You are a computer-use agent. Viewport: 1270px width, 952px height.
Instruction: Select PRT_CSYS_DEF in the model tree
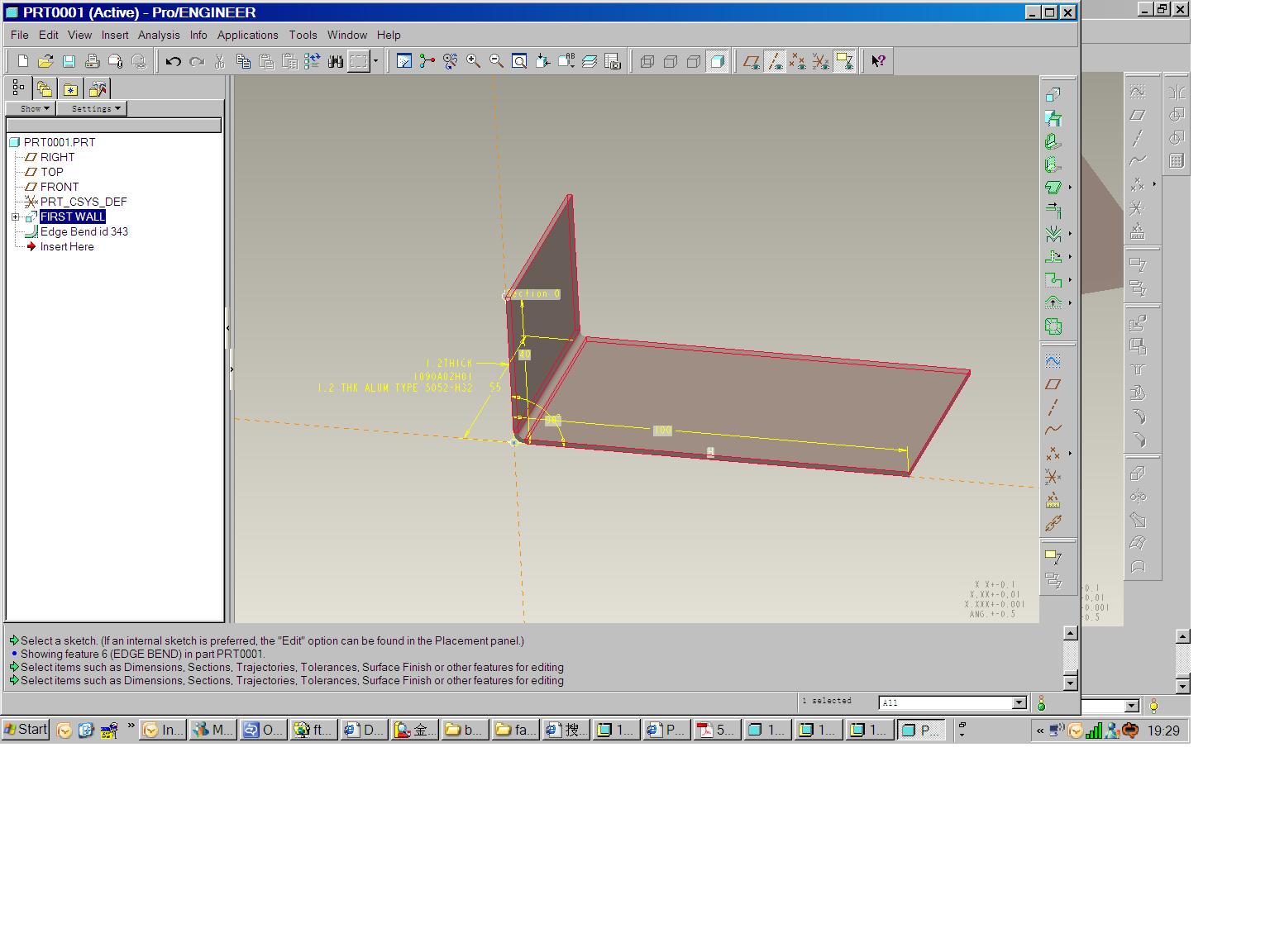(x=83, y=202)
